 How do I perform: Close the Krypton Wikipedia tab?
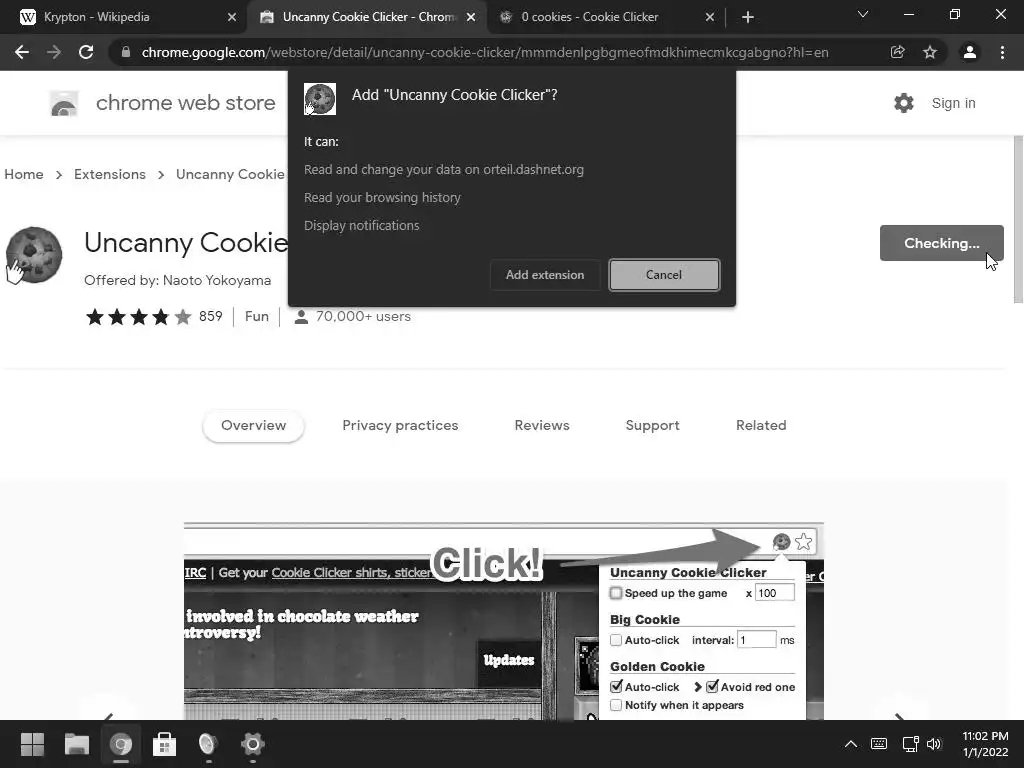[232, 17]
